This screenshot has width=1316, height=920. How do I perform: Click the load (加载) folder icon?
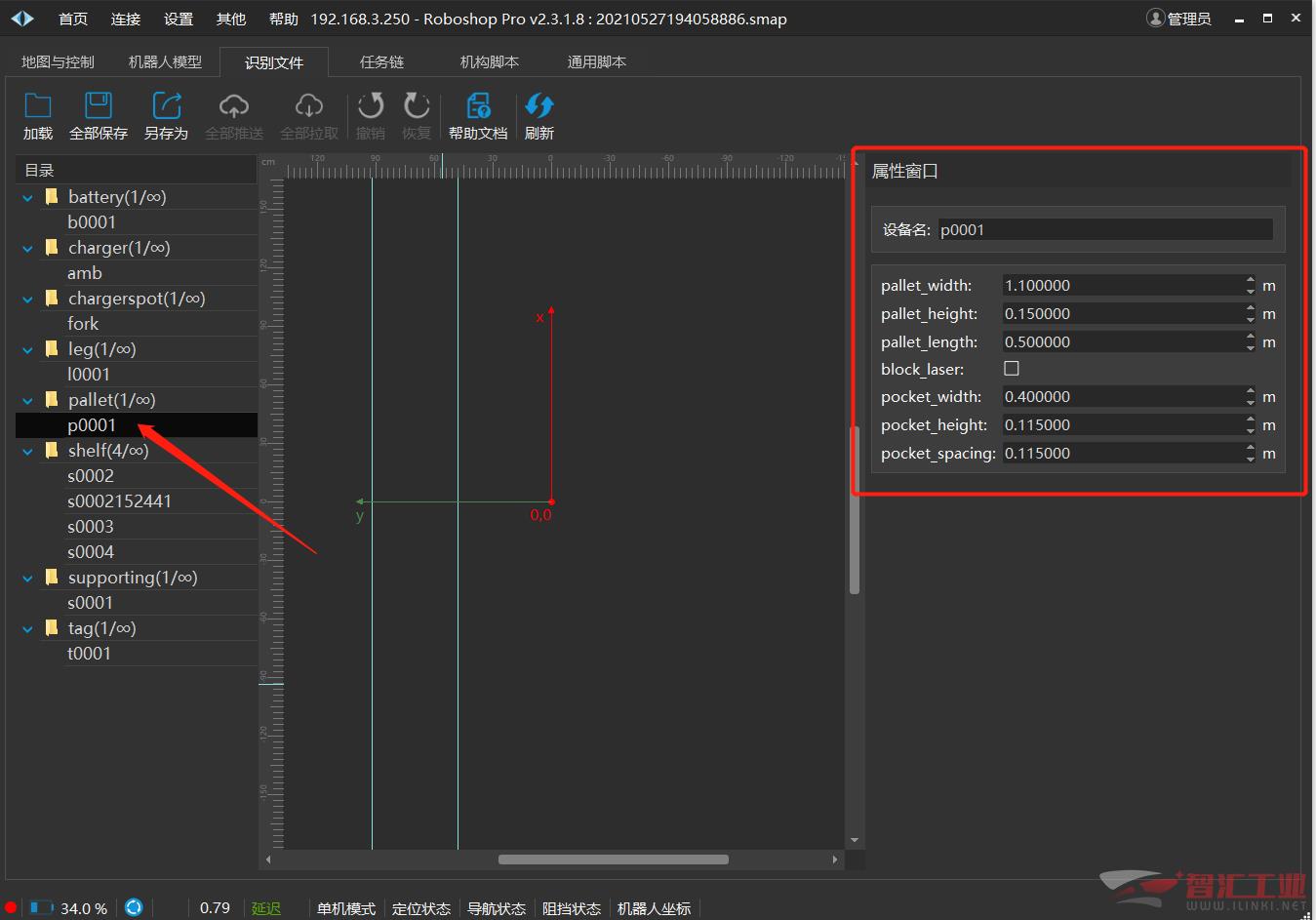coord(37,105)
